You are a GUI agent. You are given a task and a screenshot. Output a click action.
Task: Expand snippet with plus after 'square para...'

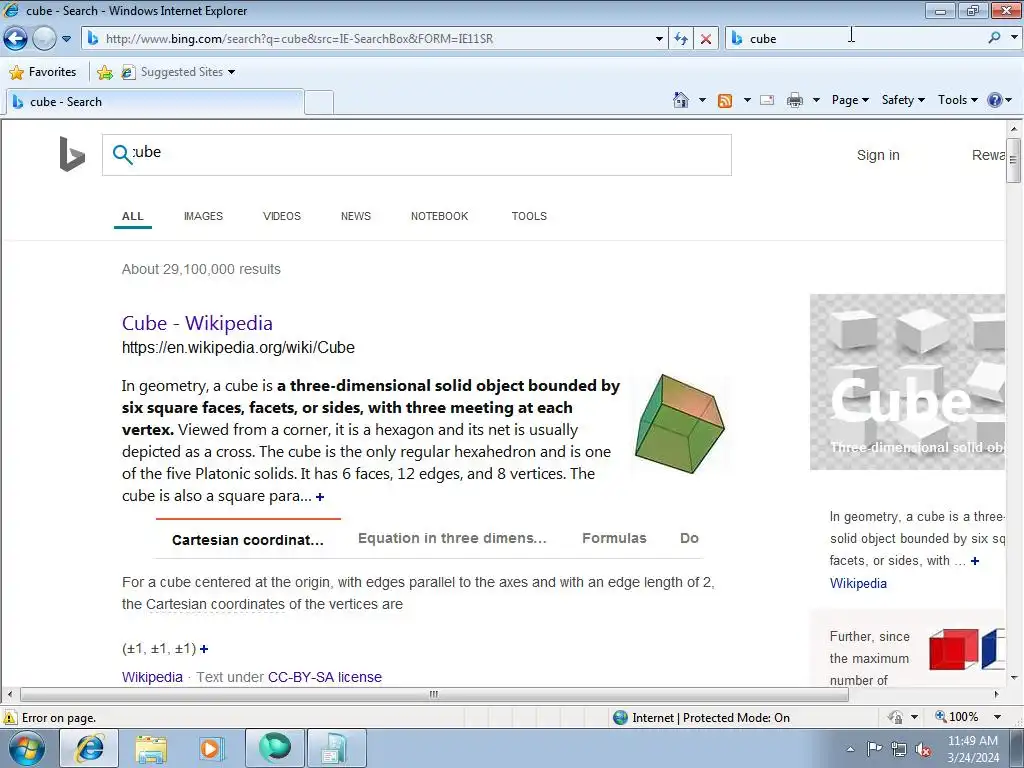pos(320,497)
